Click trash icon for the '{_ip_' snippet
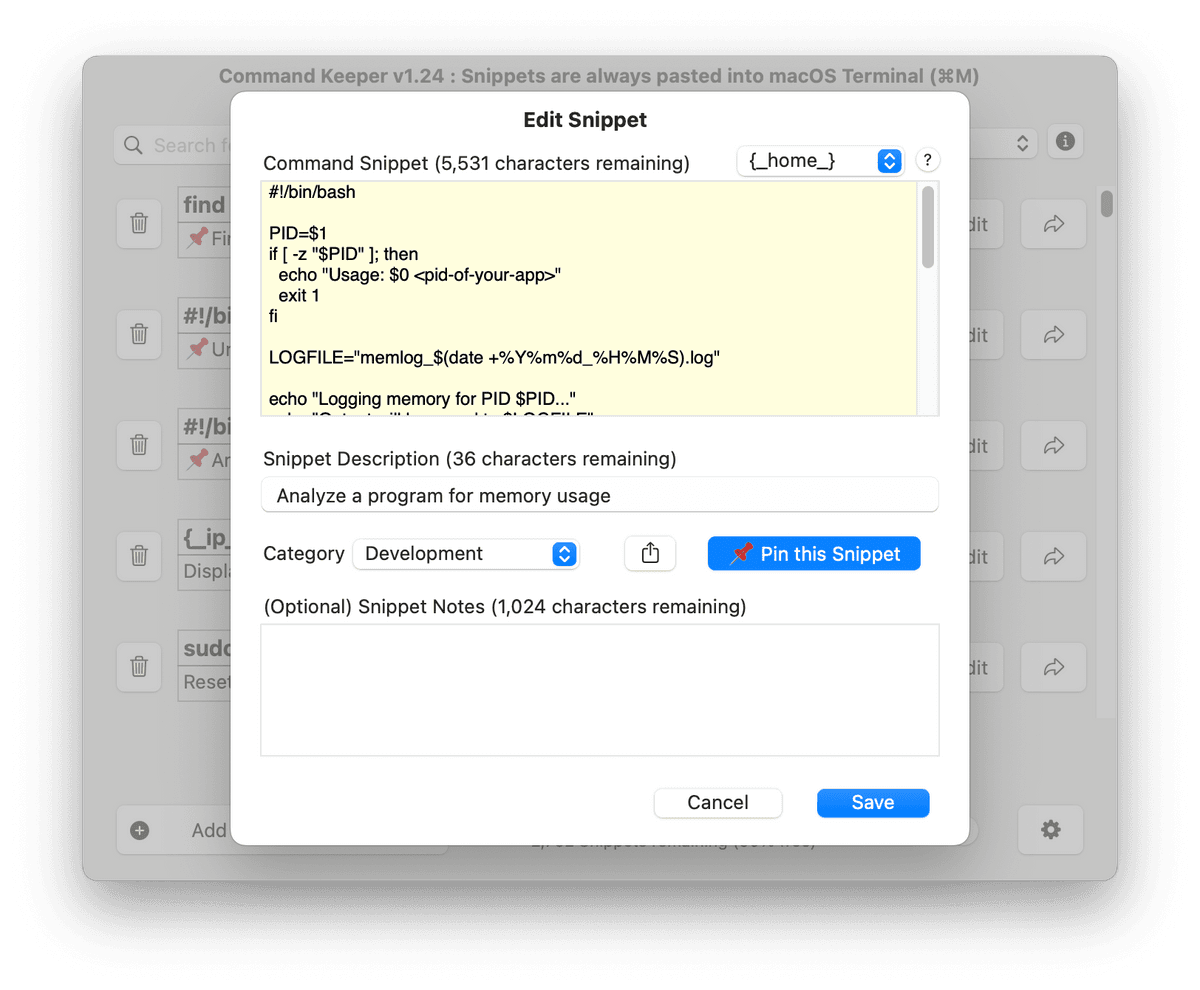 (x=140, y=556)
